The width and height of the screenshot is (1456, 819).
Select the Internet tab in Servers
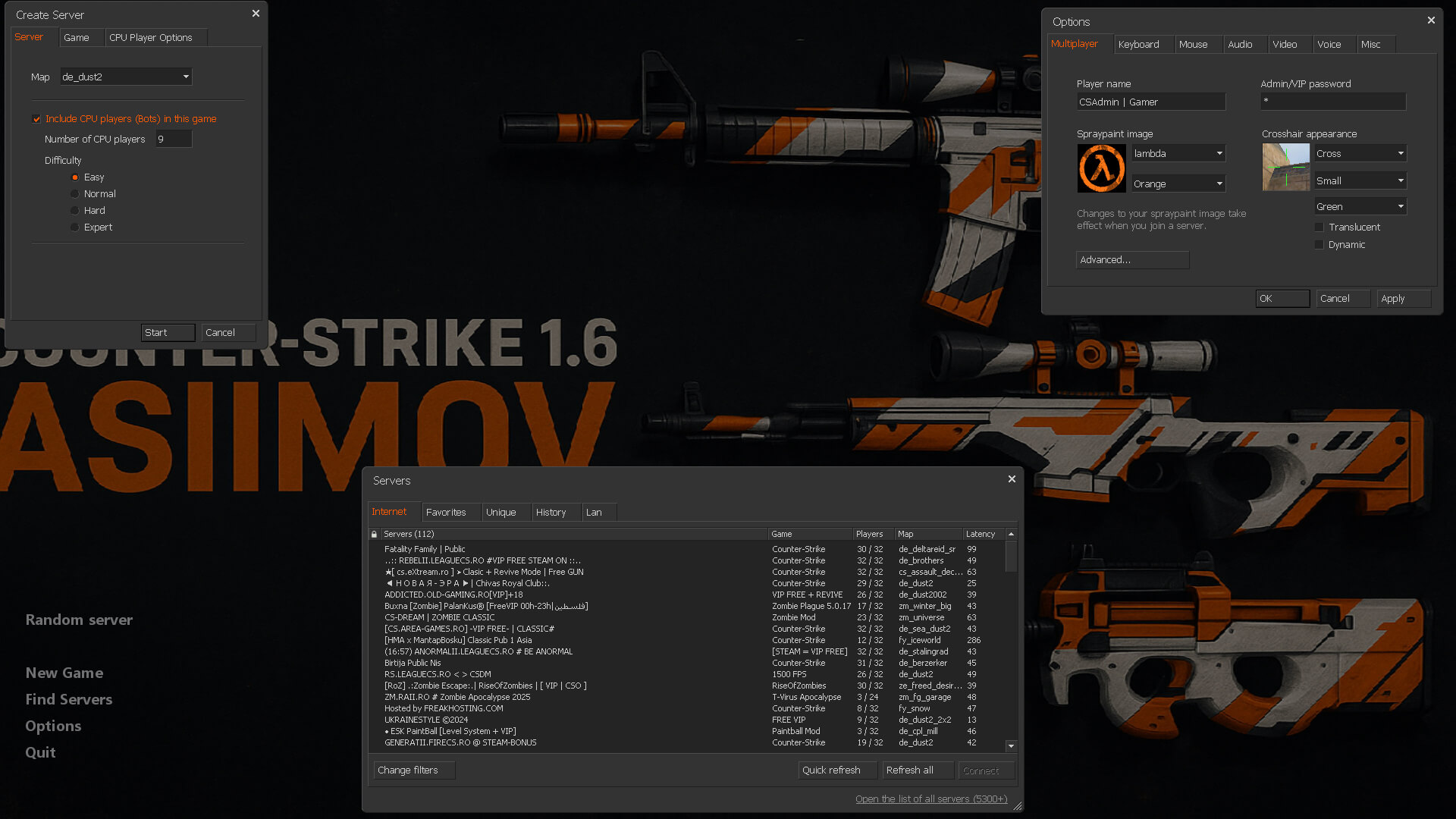point(394,511)
